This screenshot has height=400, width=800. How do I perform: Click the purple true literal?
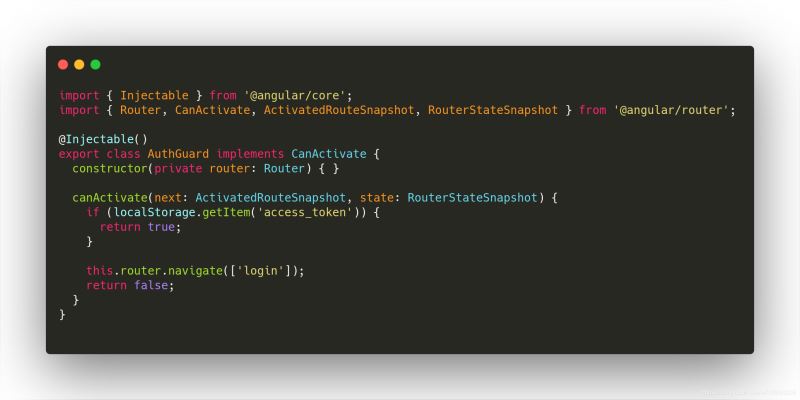click(x=161, y=227)
